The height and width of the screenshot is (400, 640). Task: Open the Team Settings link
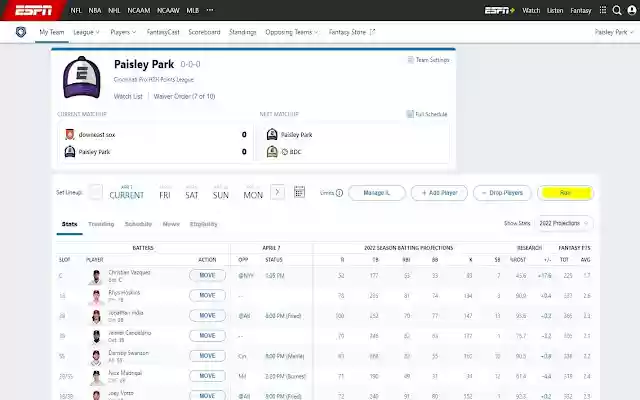[429, 60]
